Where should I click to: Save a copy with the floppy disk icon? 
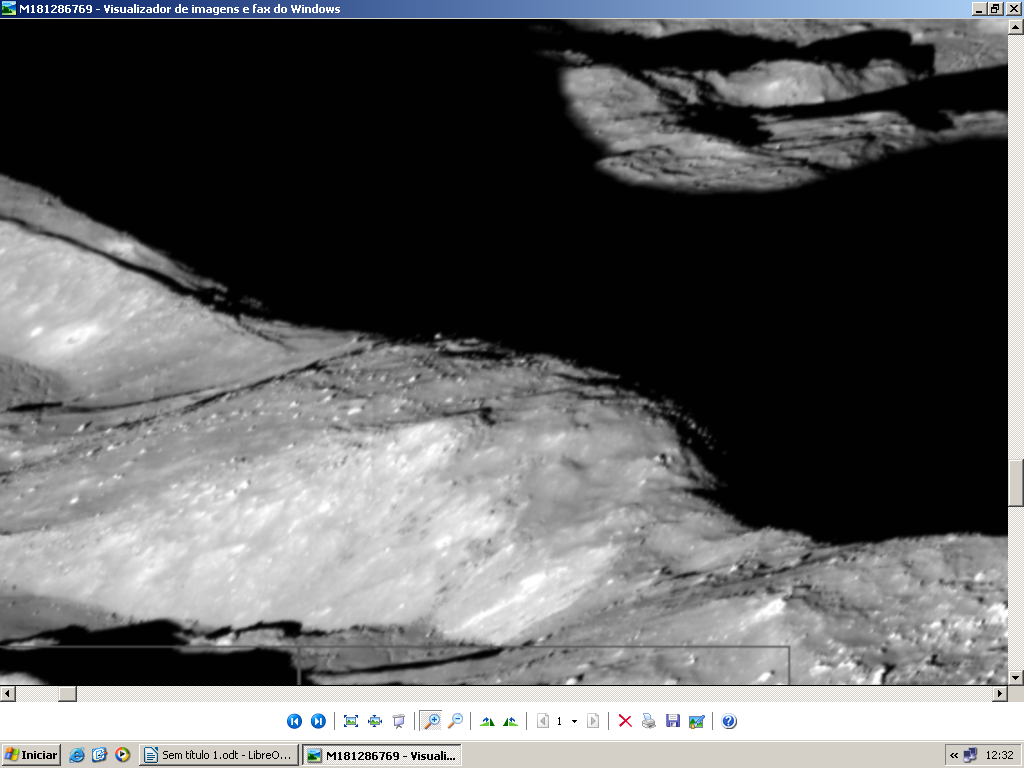click(673, 721)
